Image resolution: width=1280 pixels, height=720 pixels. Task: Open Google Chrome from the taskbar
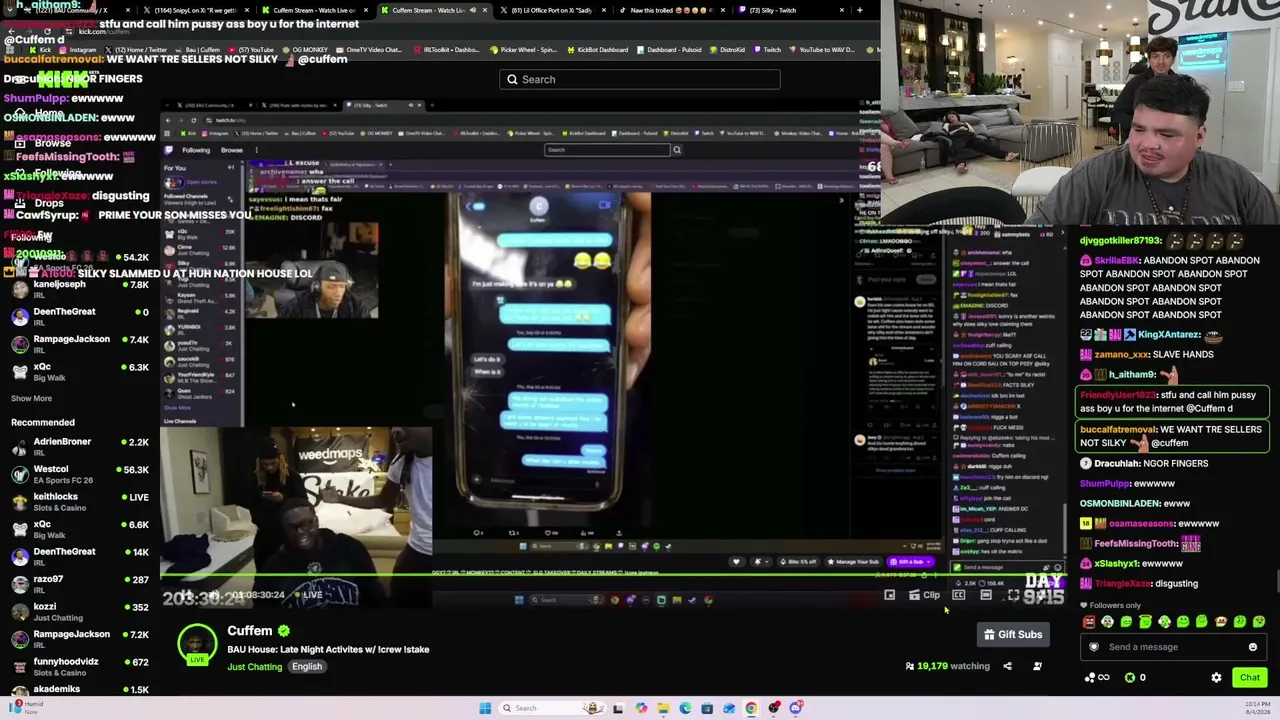pos(751,709)
